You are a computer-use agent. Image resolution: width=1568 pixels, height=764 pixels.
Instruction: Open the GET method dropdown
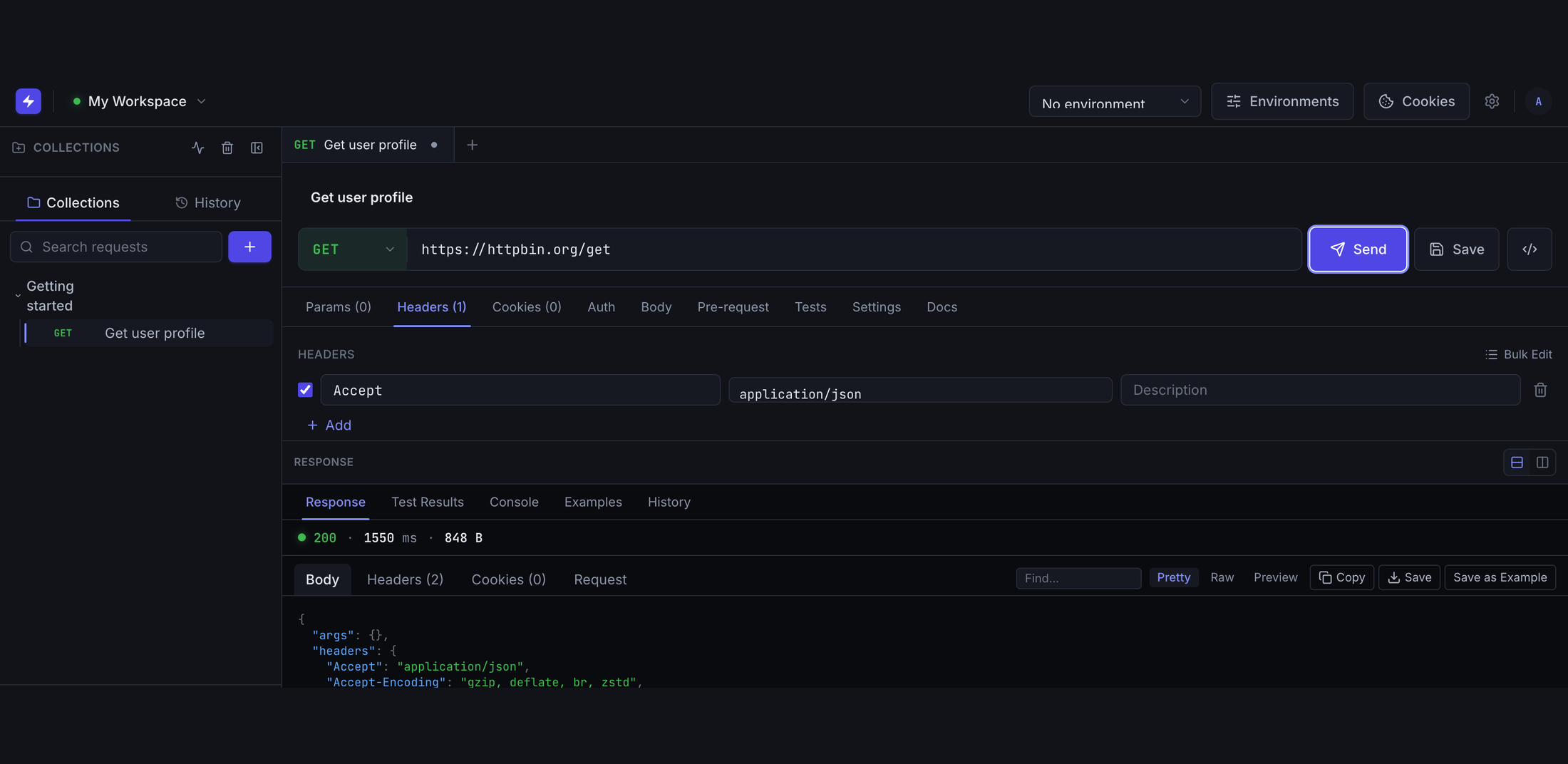coord(353,249)
